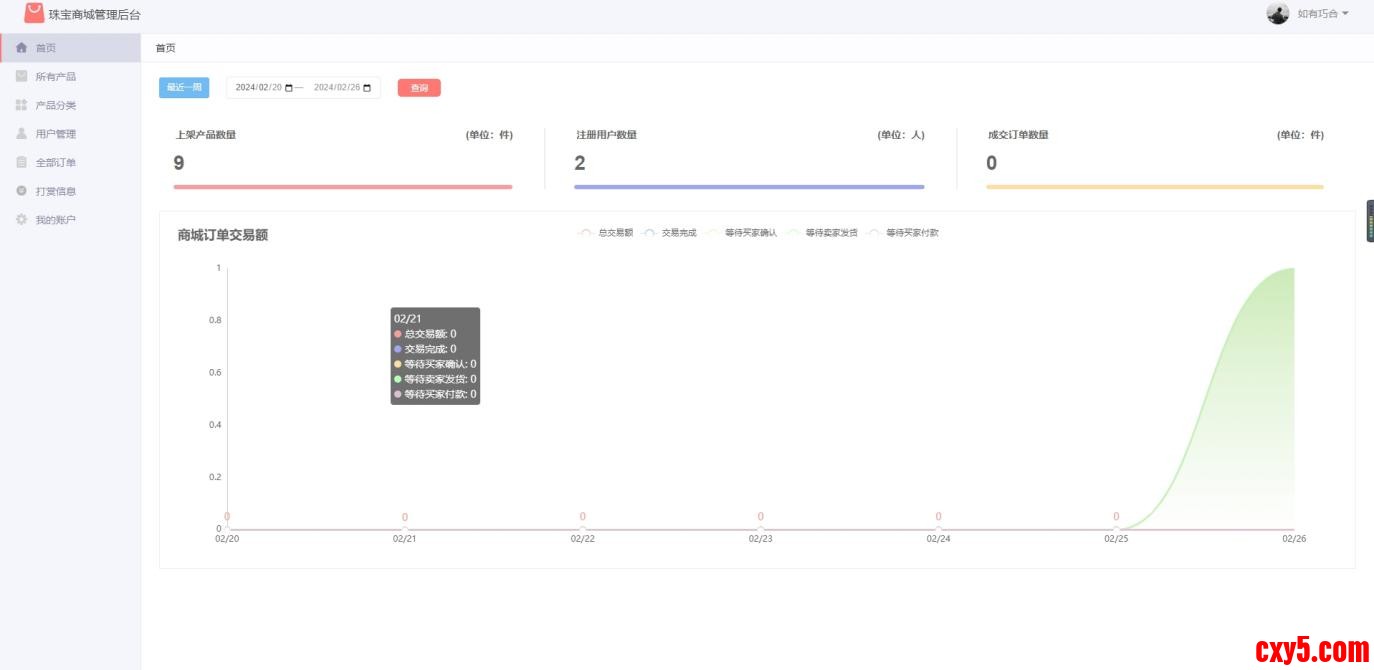This screenshot has height=670, width=1374.
Task: Click the 最近一周 button
Action: coord(184,88)
